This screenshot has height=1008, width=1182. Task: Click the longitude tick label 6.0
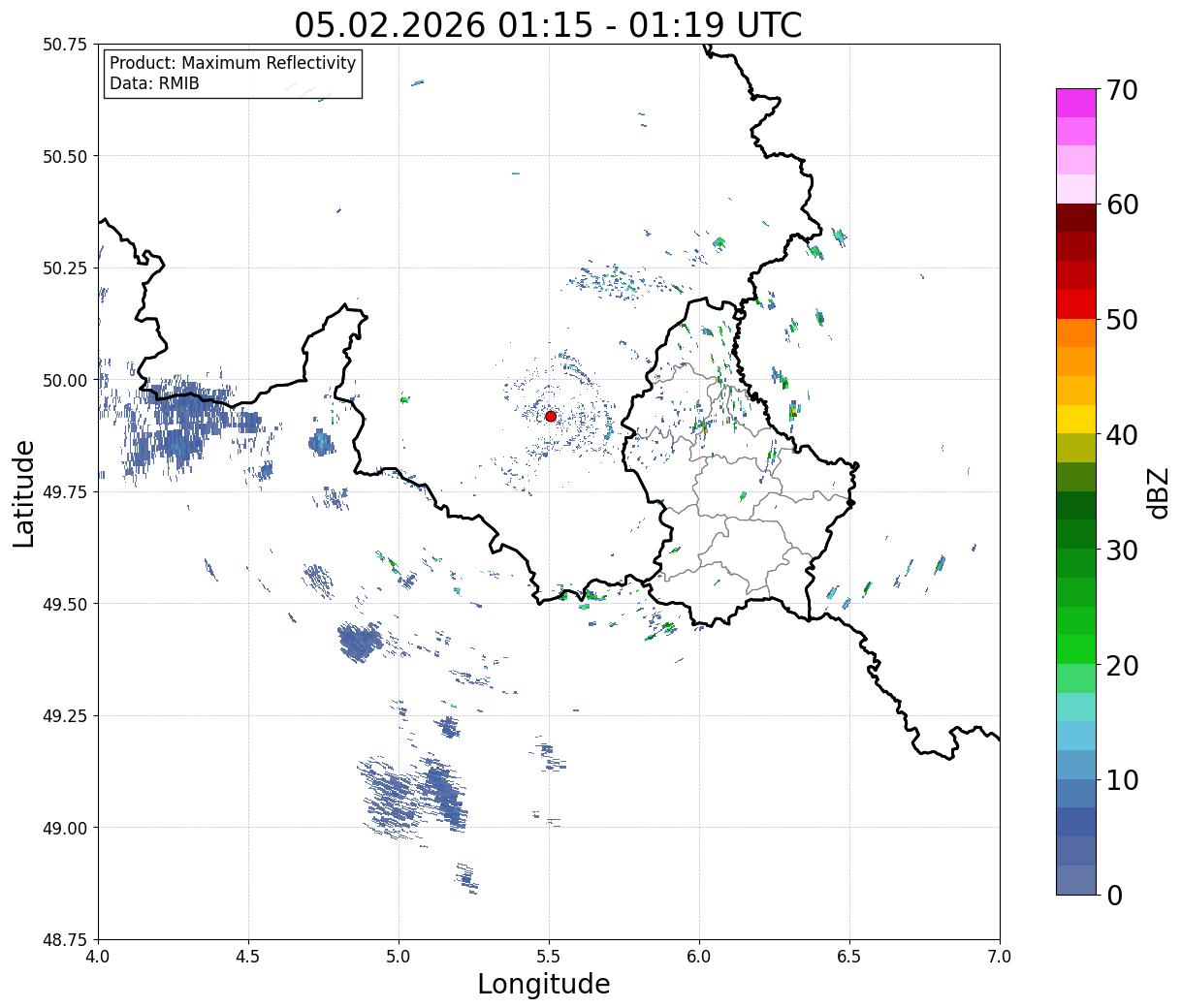click(x=699, y=957)
